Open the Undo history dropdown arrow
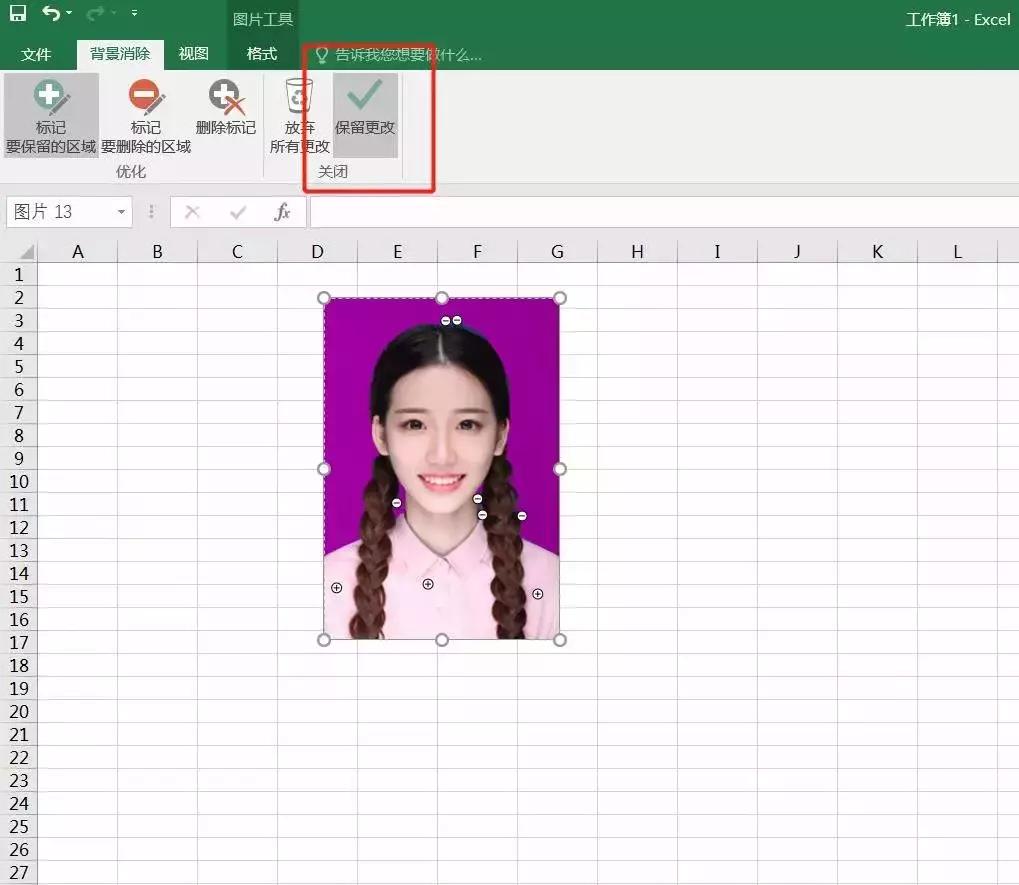Viewport: 1019px width, 885px height. tap(69, 14)
